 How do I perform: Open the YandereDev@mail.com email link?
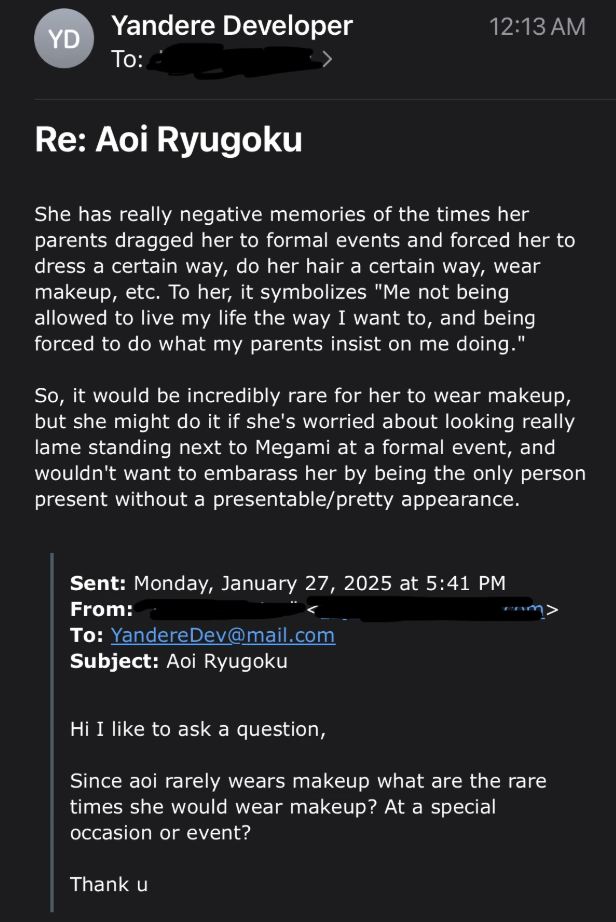point(222,635)
